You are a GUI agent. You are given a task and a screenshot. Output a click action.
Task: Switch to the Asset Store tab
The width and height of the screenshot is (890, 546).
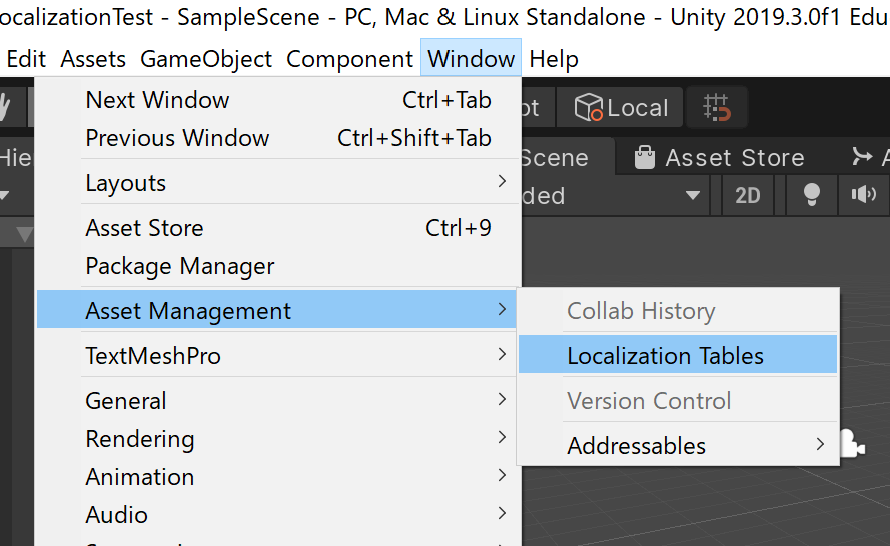point(734,158)
